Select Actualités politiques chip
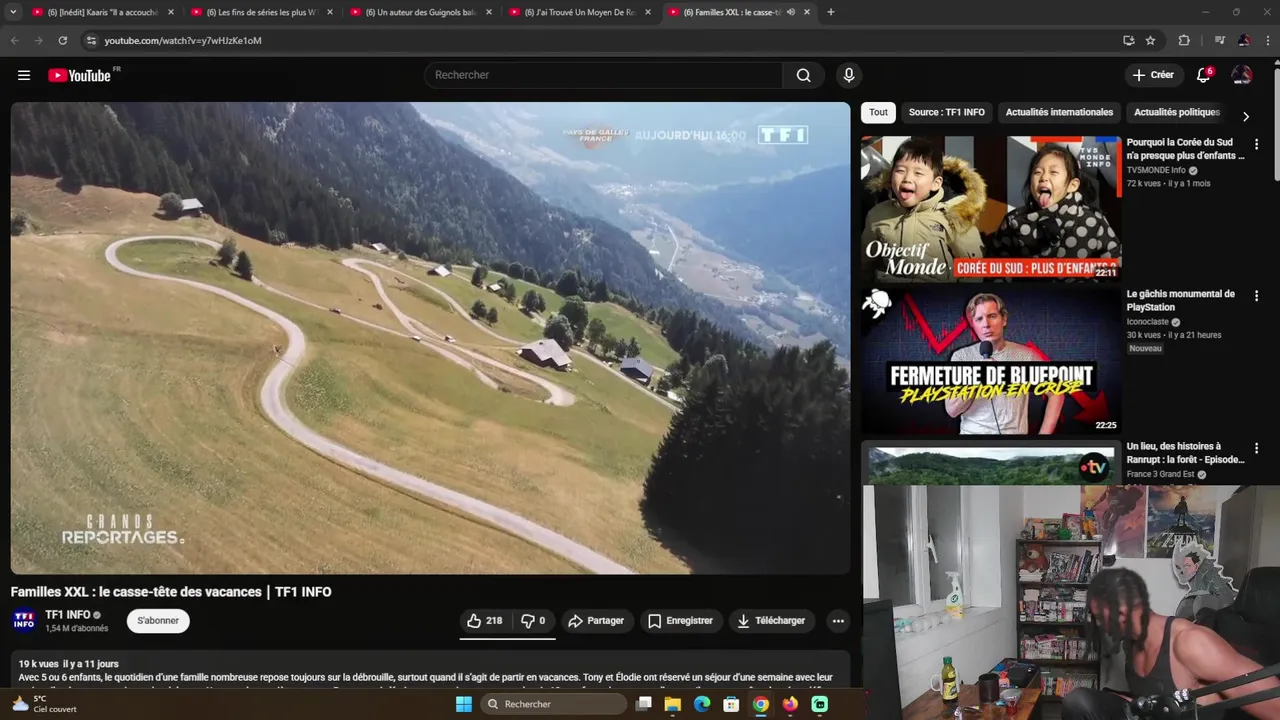Screen dimensions: 1280x720 [1176, 113]
